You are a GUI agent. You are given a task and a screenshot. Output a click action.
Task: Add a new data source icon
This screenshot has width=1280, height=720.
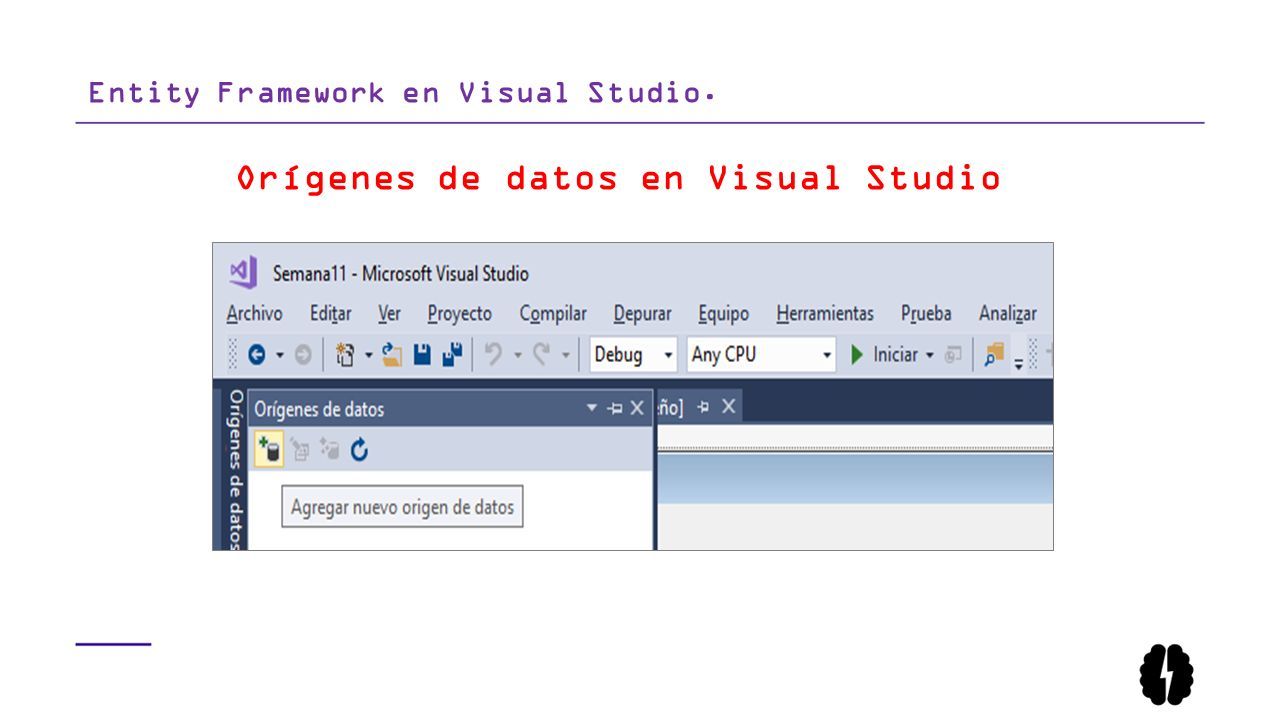[268, 450]
